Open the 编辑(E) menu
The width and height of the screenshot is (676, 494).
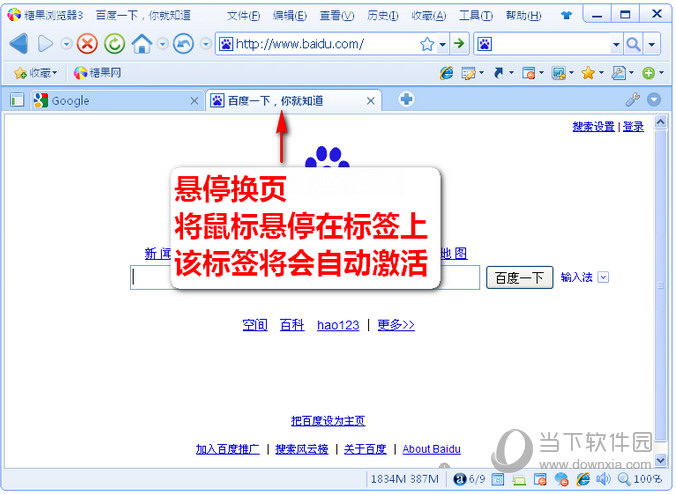point(290,16)
